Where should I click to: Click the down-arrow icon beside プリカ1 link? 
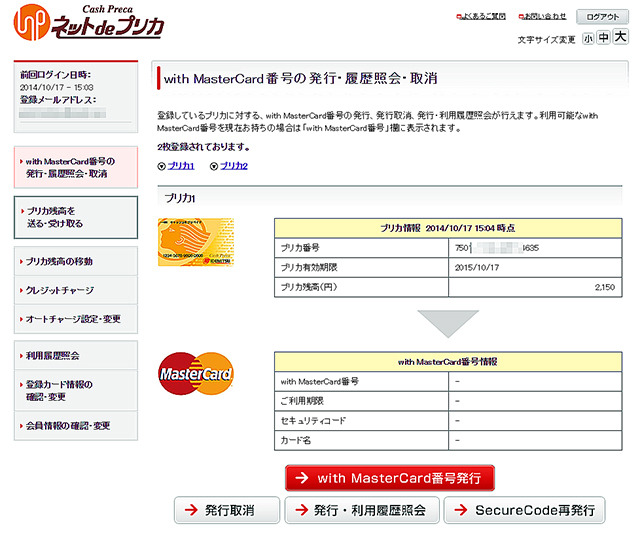click(x=161, y=166)
